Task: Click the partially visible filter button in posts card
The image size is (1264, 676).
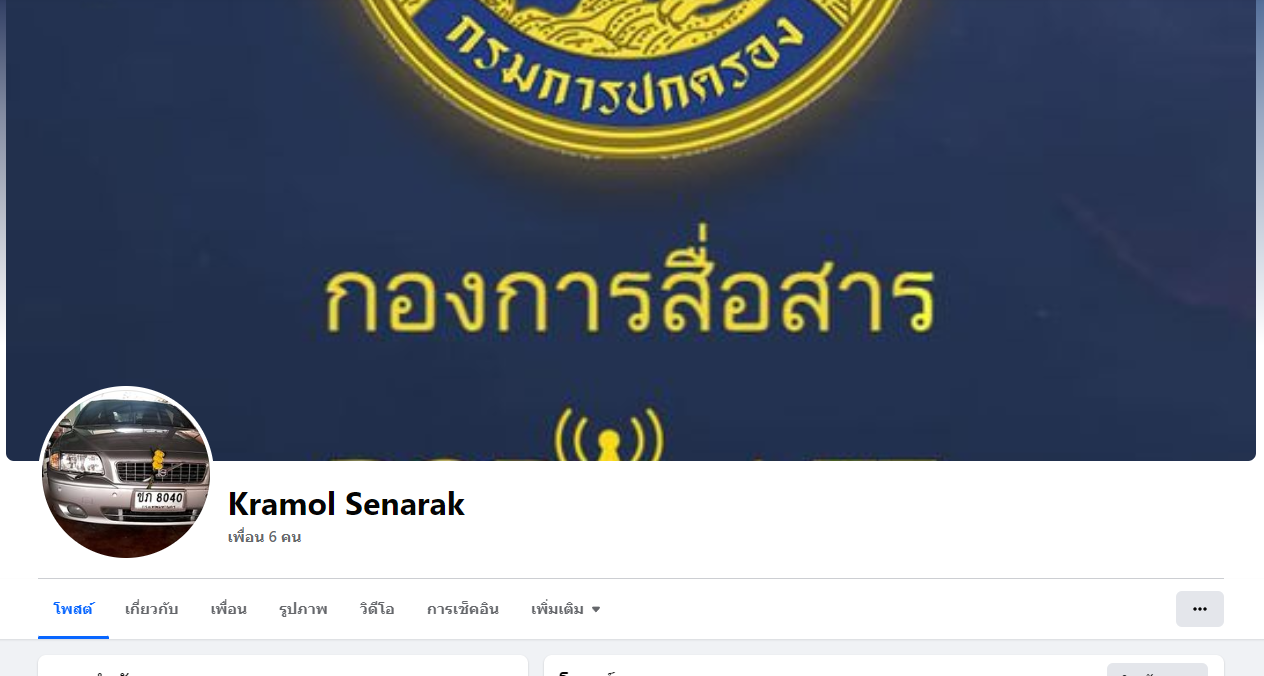Action: point(1157,669)
